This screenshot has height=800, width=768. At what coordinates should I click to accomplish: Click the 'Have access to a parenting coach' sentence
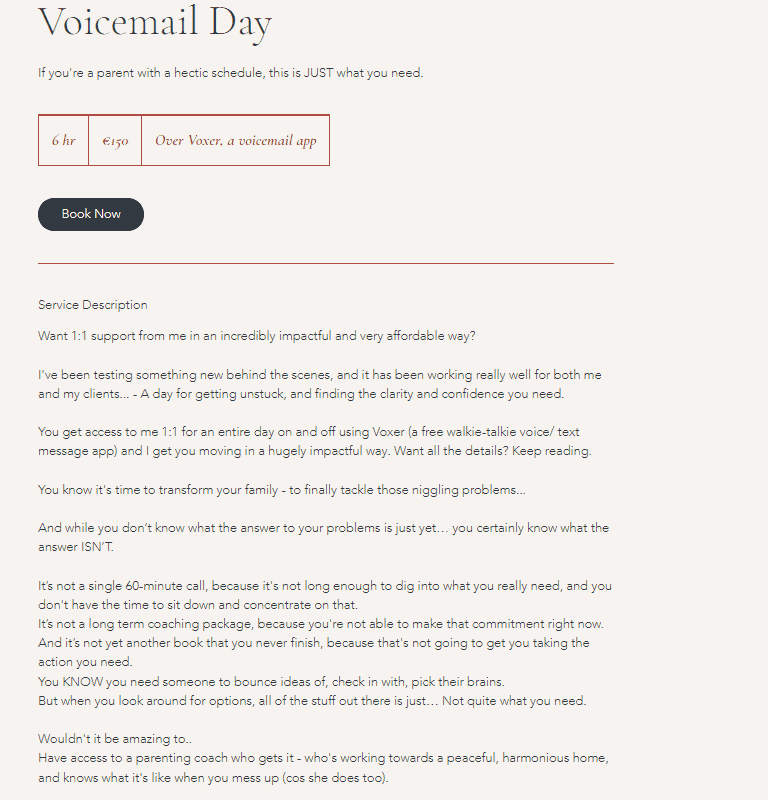click(x=324, y=768)
